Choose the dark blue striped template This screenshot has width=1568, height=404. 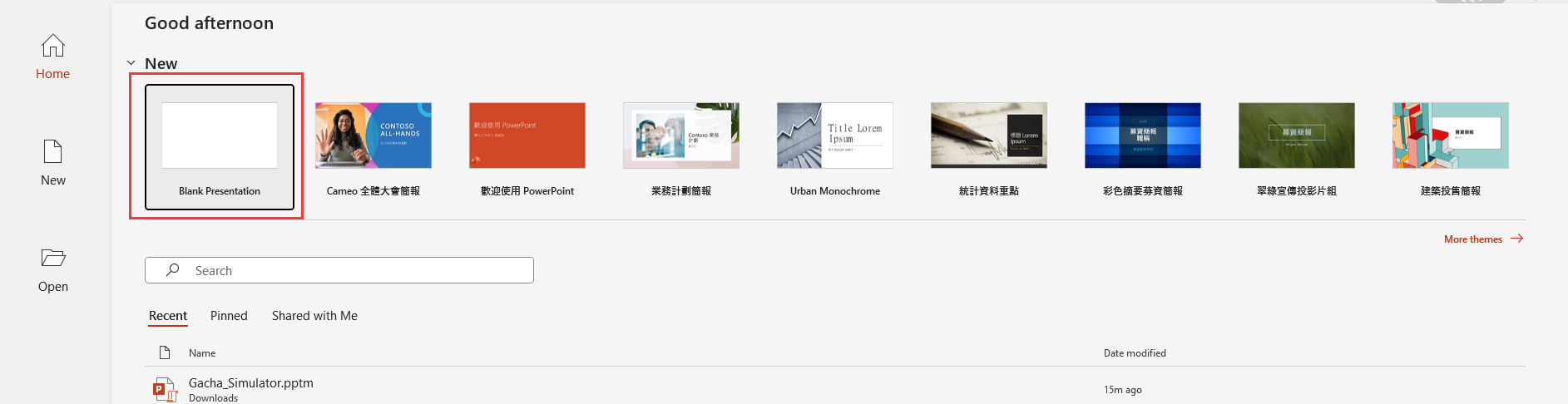[x=1143, y=135]
